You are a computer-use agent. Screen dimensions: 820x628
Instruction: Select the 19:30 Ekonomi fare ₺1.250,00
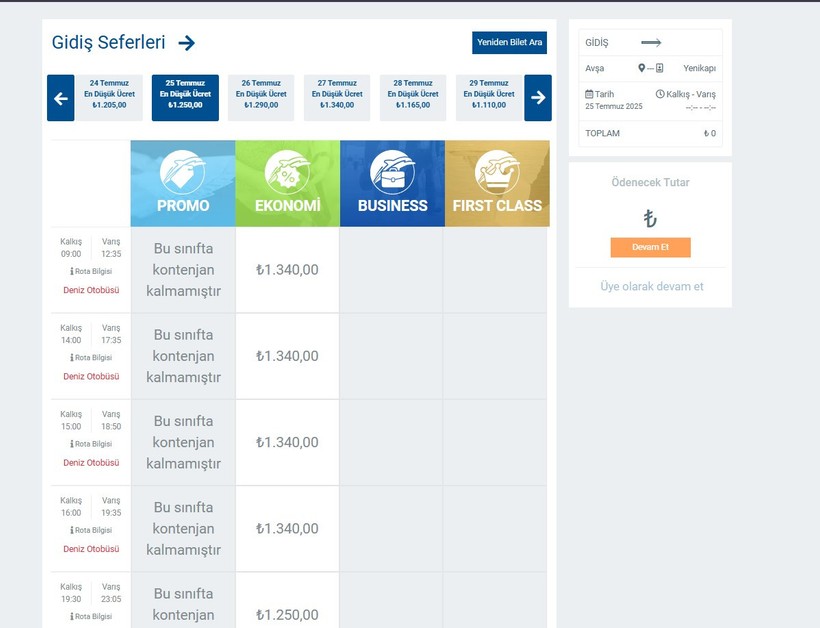pos(287,614)
